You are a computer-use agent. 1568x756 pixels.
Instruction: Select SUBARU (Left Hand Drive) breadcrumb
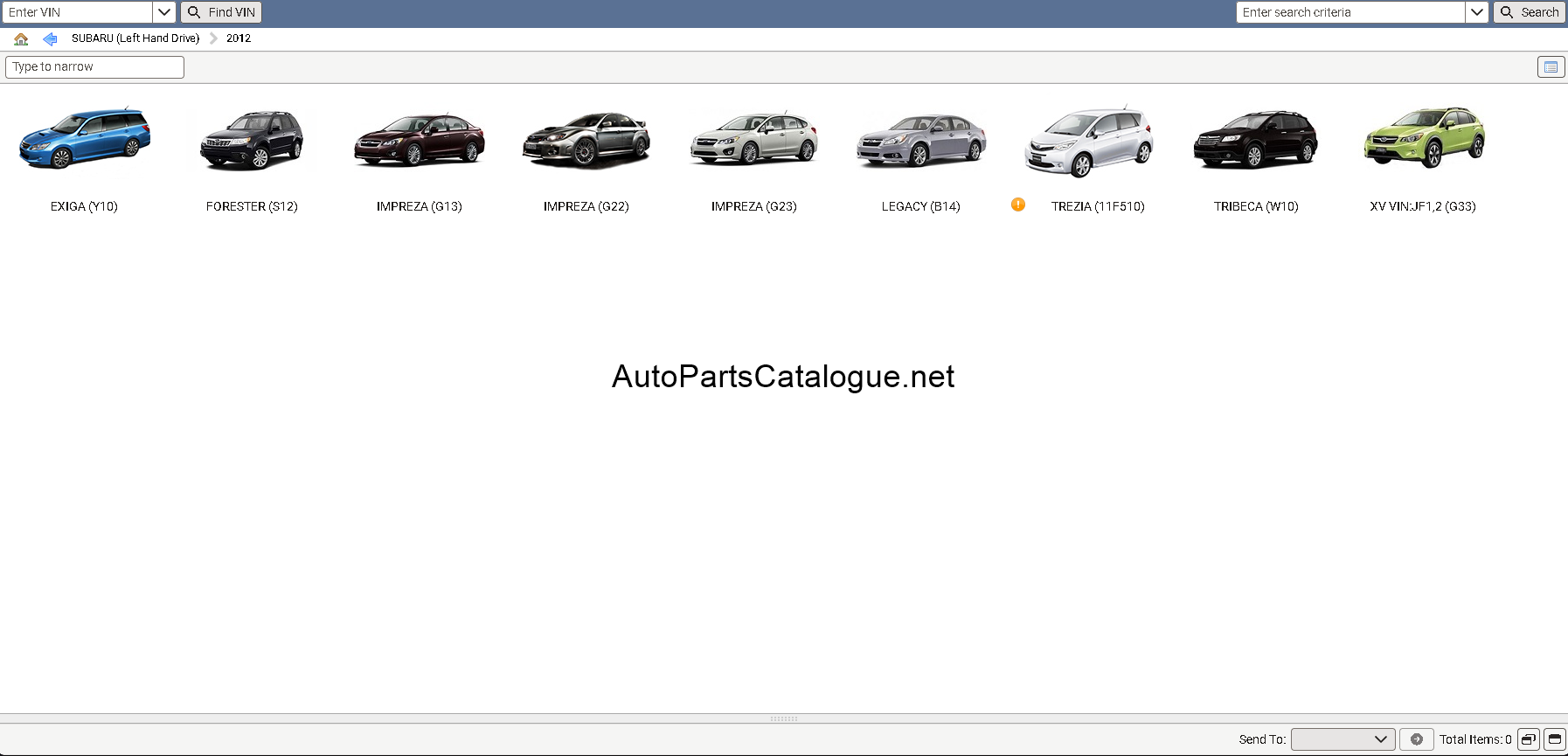click(x=135, y=38)
